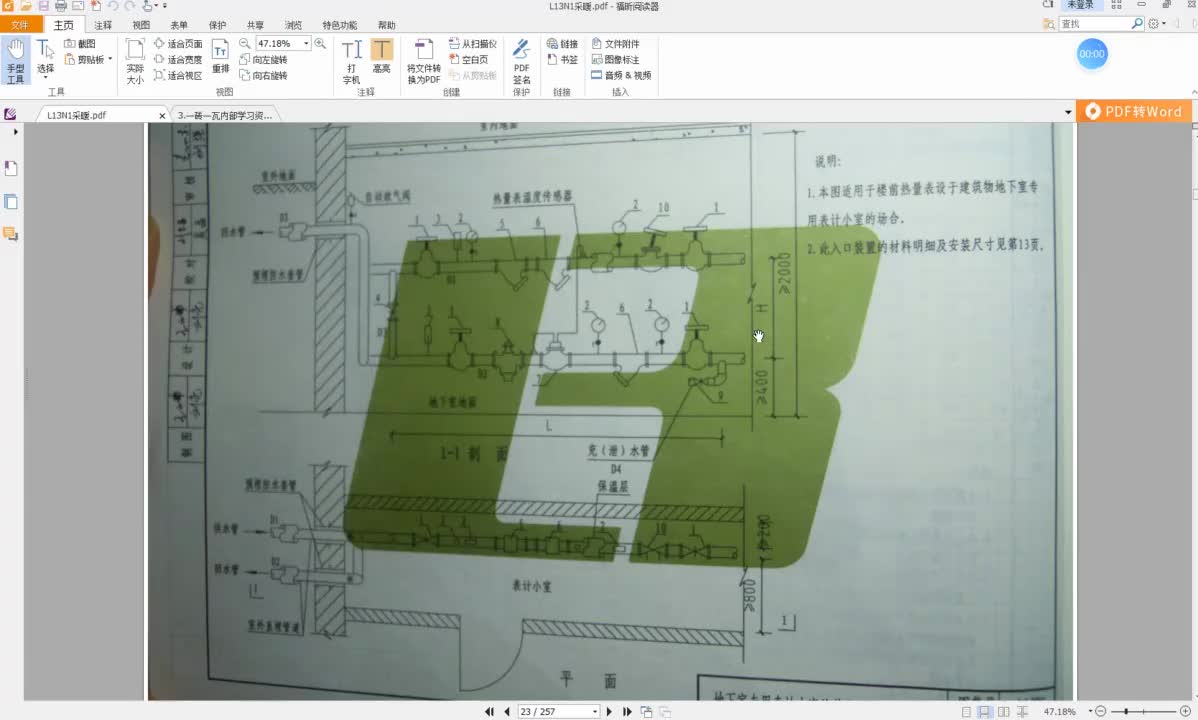Switch to the 注释 ribbon tab
This screenshot has width=1198, height=720.
point(103,25)
